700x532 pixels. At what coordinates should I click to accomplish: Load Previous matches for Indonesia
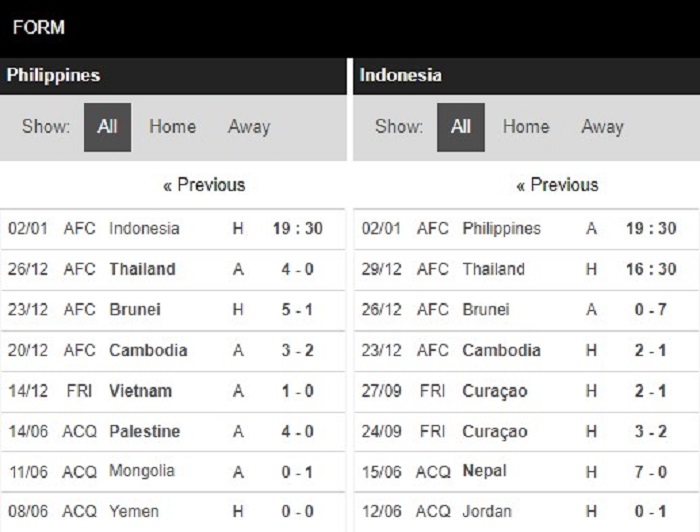[557, 185]
